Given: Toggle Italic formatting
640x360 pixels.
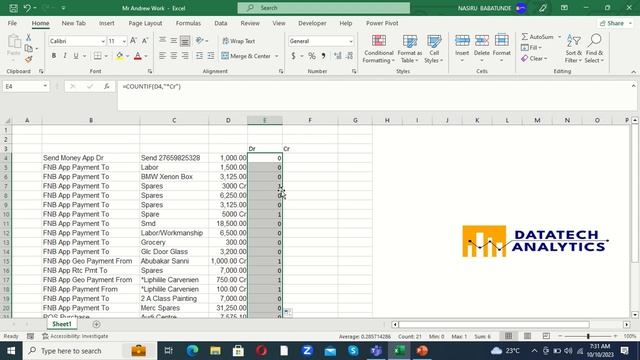Looking at the screenshot, I should tap(64, 56).
